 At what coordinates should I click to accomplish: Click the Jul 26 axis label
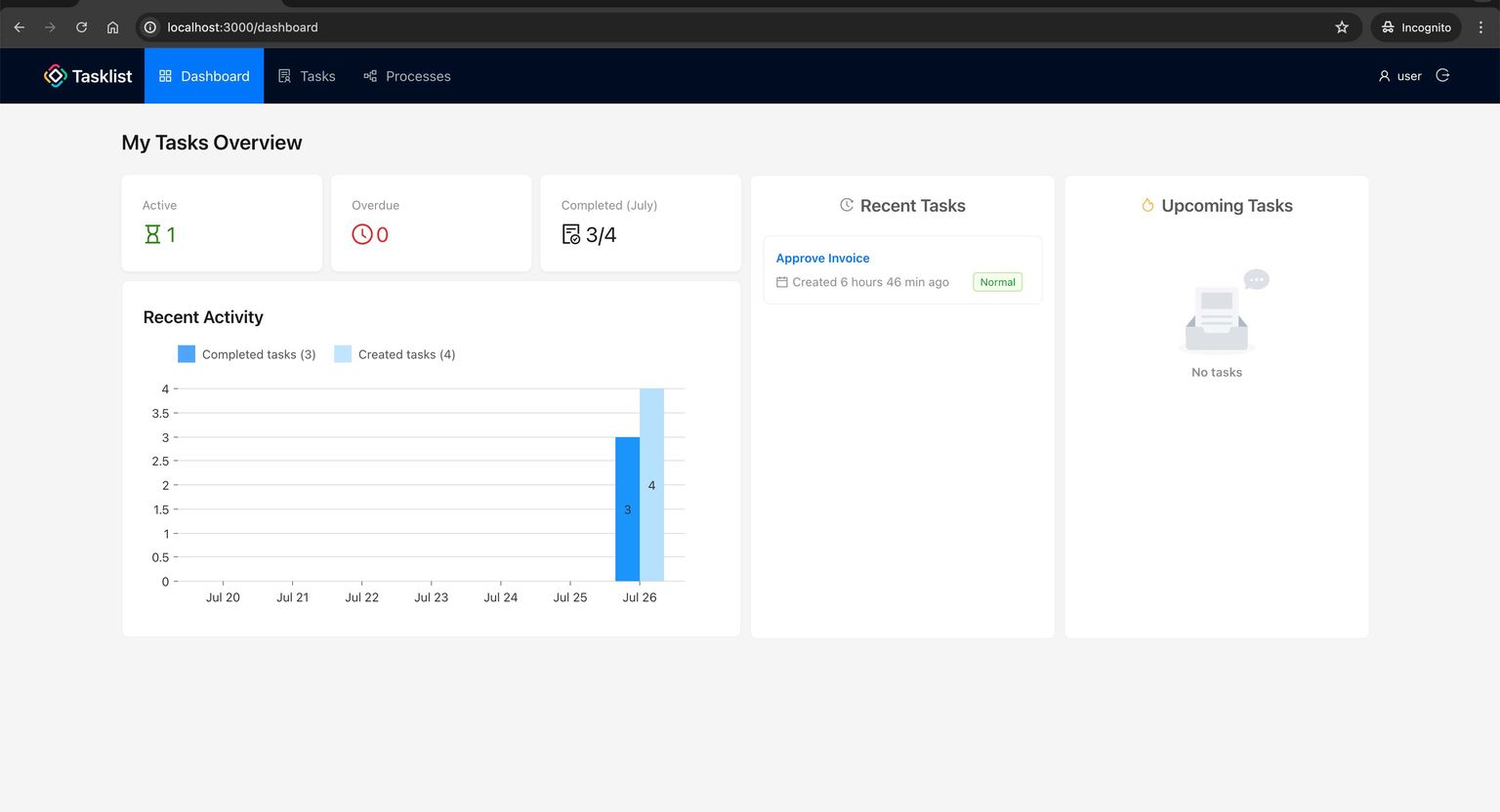640,597
